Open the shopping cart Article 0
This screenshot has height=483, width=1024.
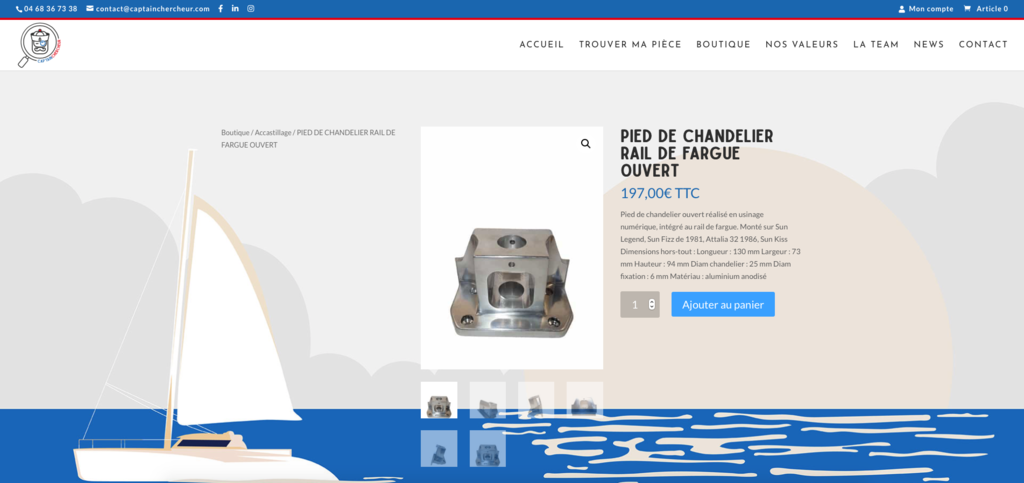(985, 8)
